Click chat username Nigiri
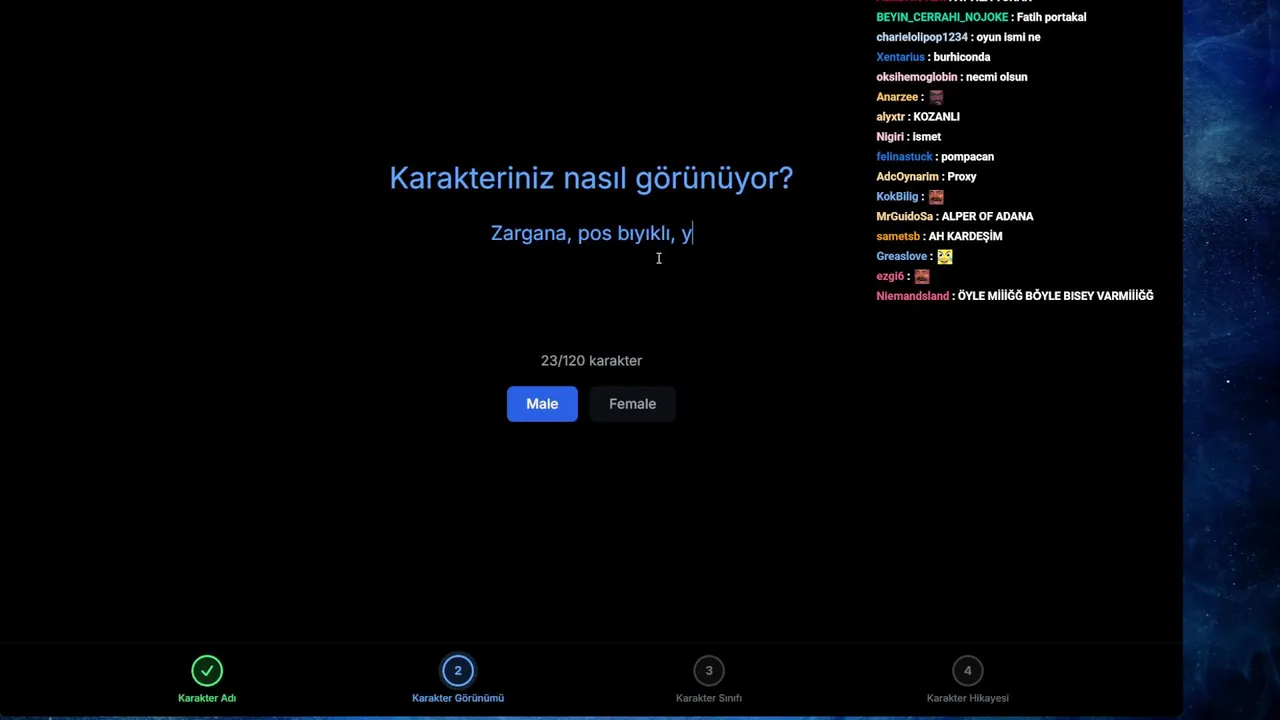 [890, 137]
